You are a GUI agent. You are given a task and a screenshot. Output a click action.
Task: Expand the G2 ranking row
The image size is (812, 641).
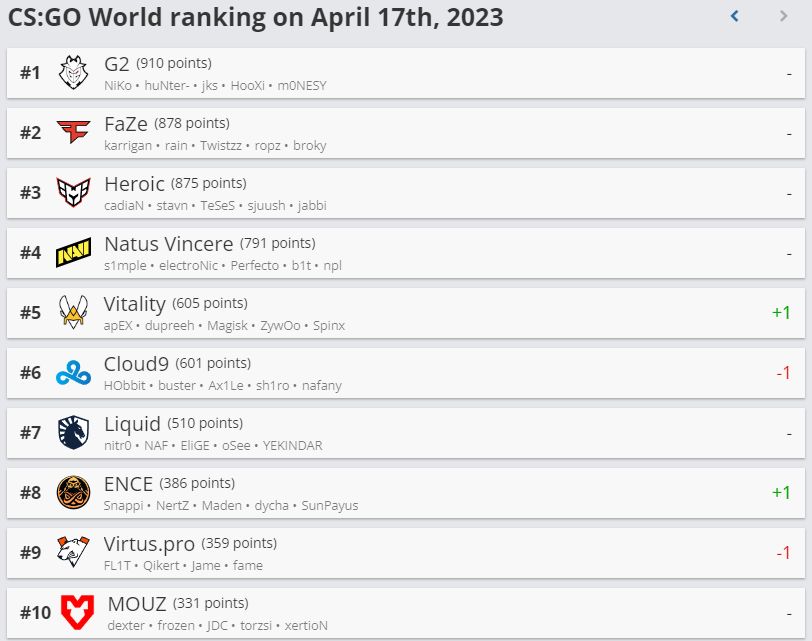(405, 73)
